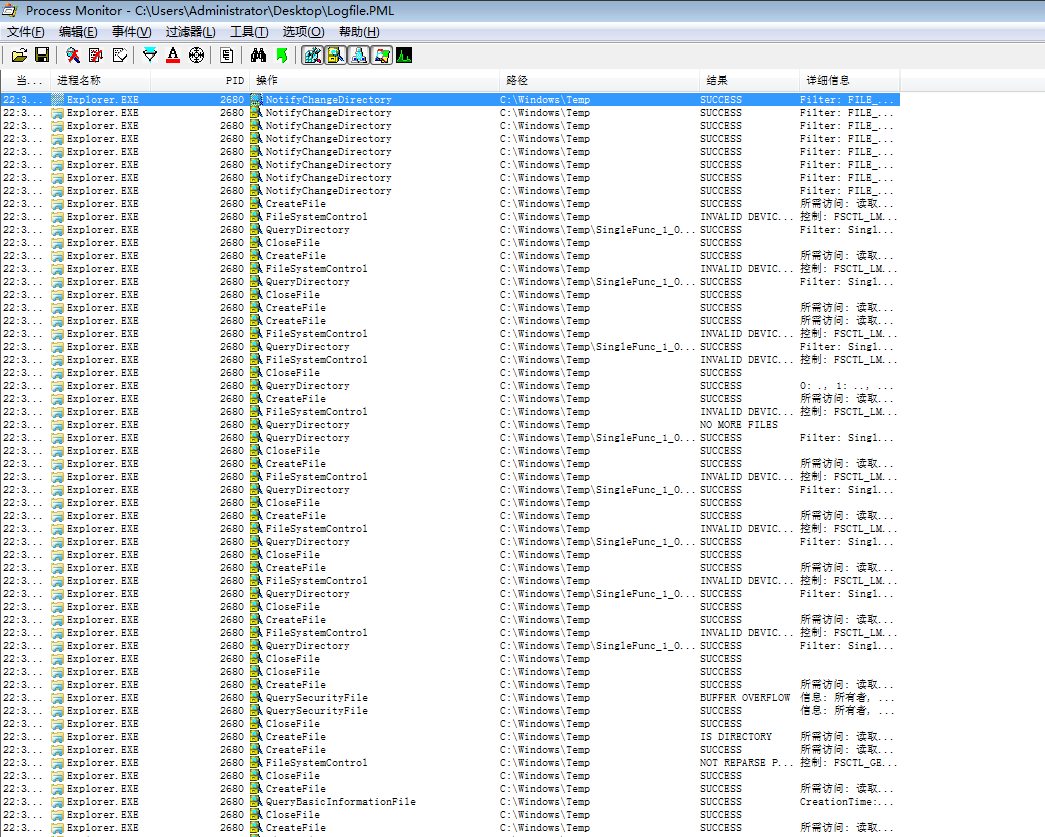The height and width of the screenshot is (837, 1045).
Task: Open the 过滤器(L) menu
Action: pyautogui.click(x=191, y=32)
